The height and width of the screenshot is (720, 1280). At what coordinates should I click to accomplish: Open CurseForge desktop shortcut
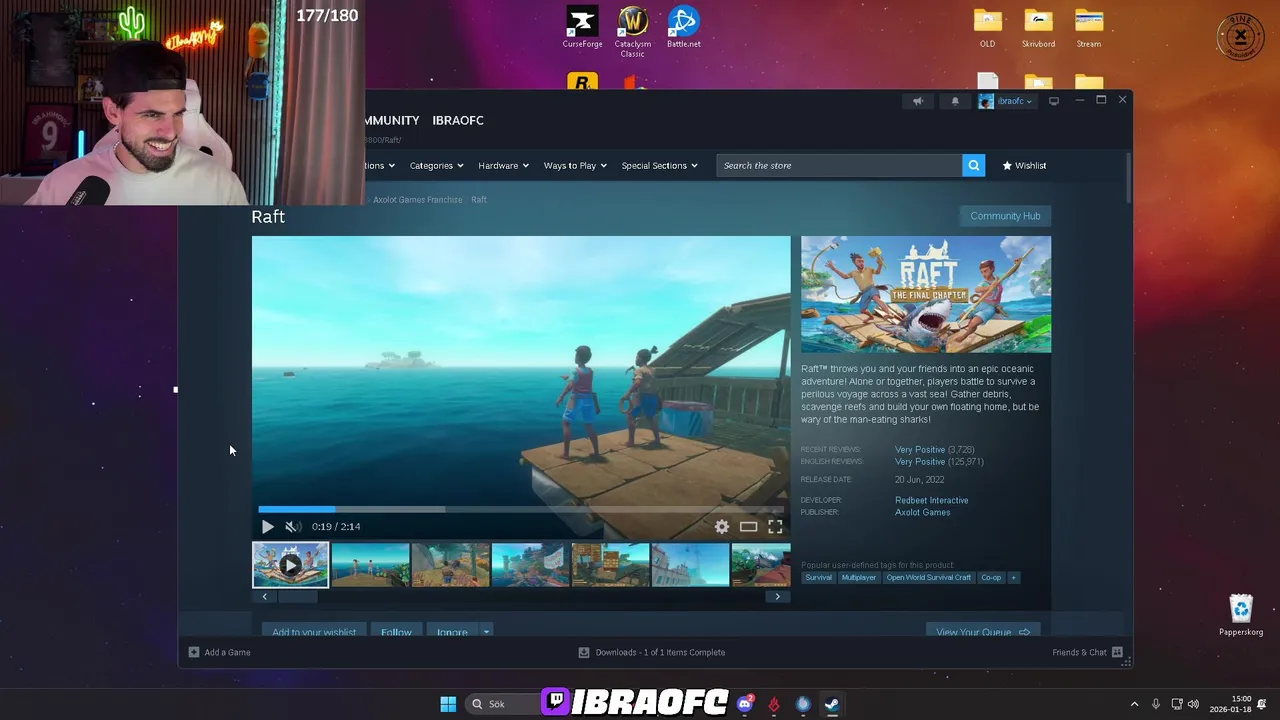tap(582, 27)
